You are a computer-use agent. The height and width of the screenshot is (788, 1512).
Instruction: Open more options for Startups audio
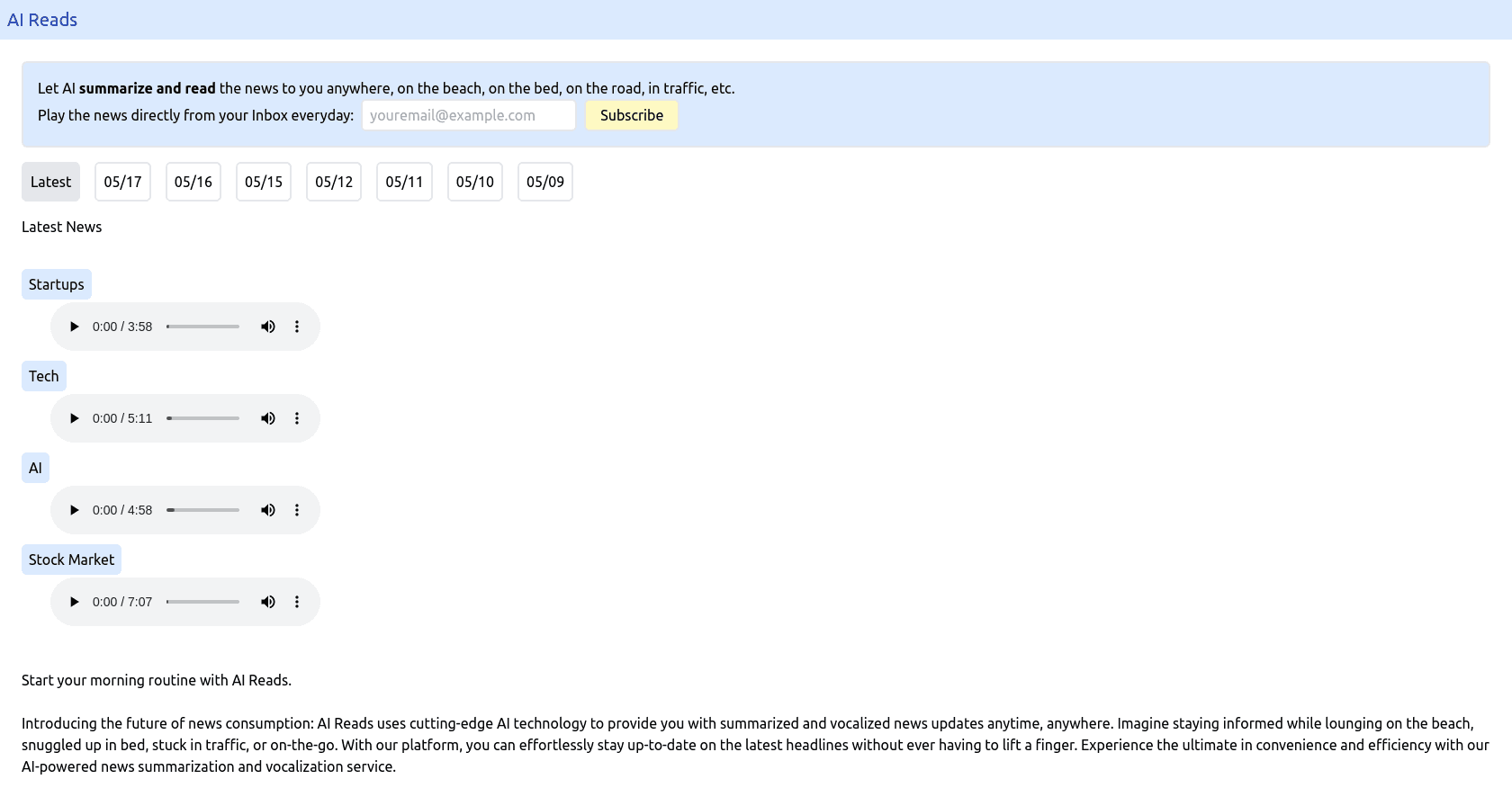pyautogui.click(x=297, y=327)
